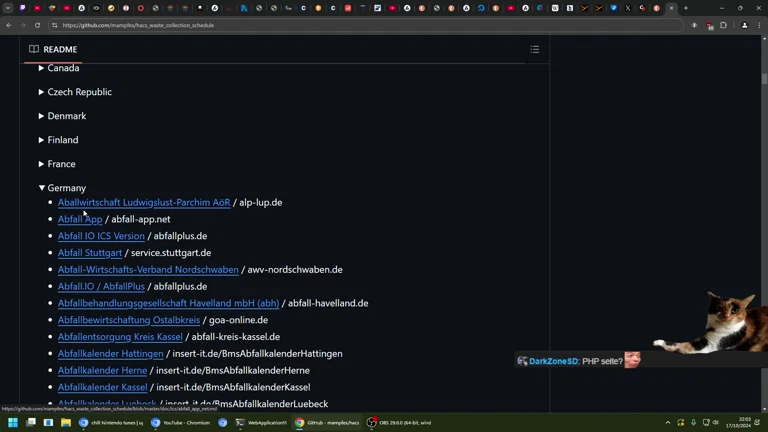Image resolution: width=768 pixels, height=432 pixels.
Task: Open Abfallkalender Hattingen link
Action: click(110, 354)
